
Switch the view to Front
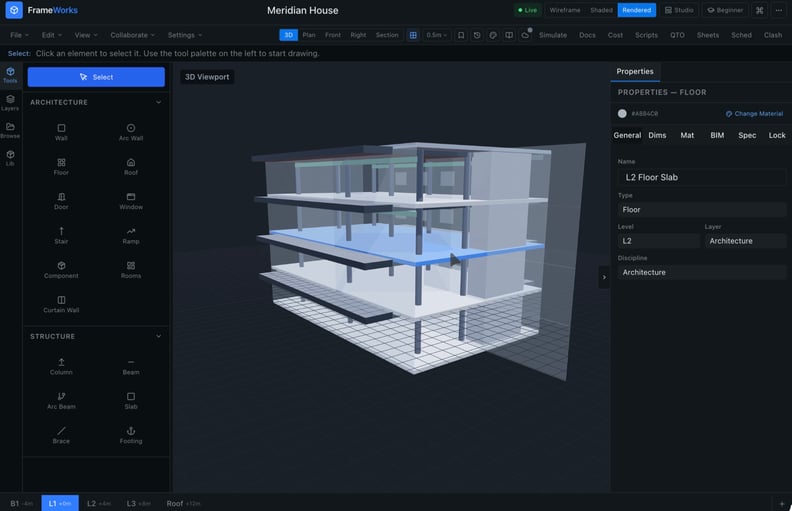click(x=333, y=35)
